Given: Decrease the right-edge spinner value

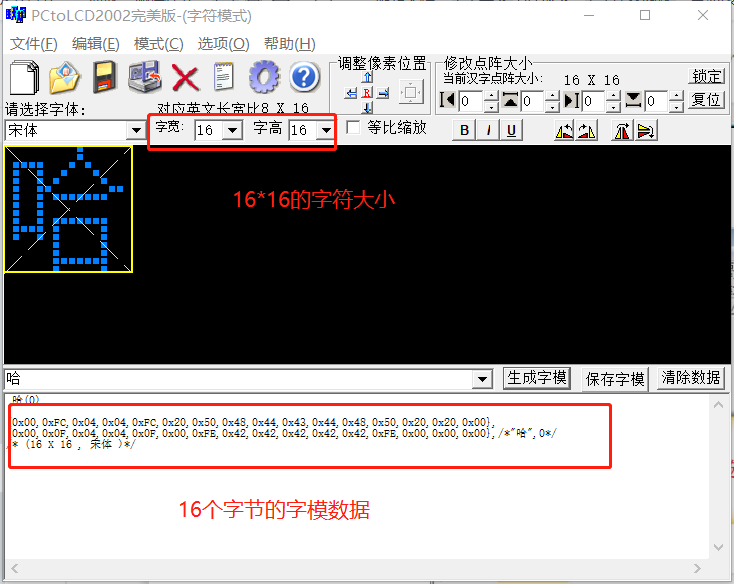Looking at the screenshot, I should pos(614,106).
